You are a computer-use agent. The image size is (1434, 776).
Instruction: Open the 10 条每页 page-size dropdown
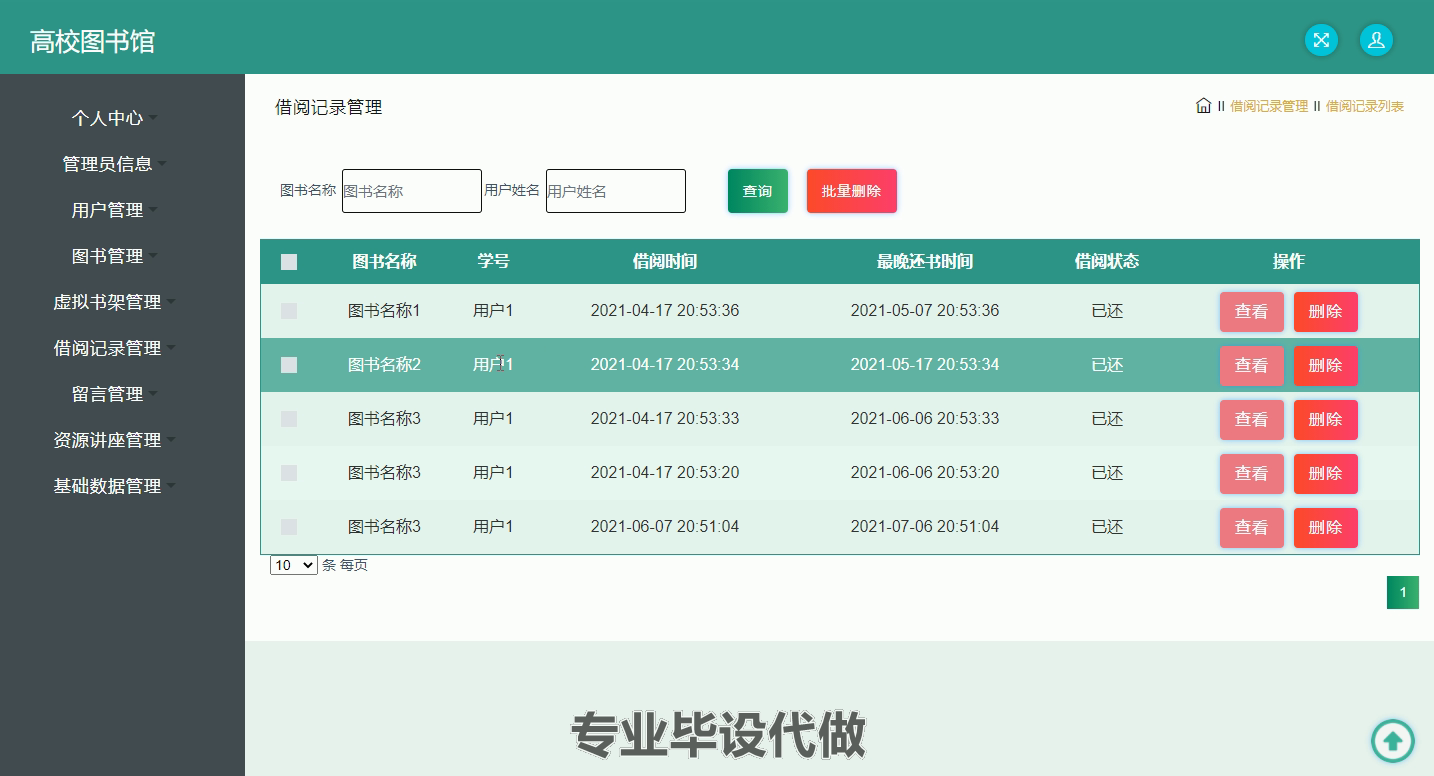pos(293,565)
